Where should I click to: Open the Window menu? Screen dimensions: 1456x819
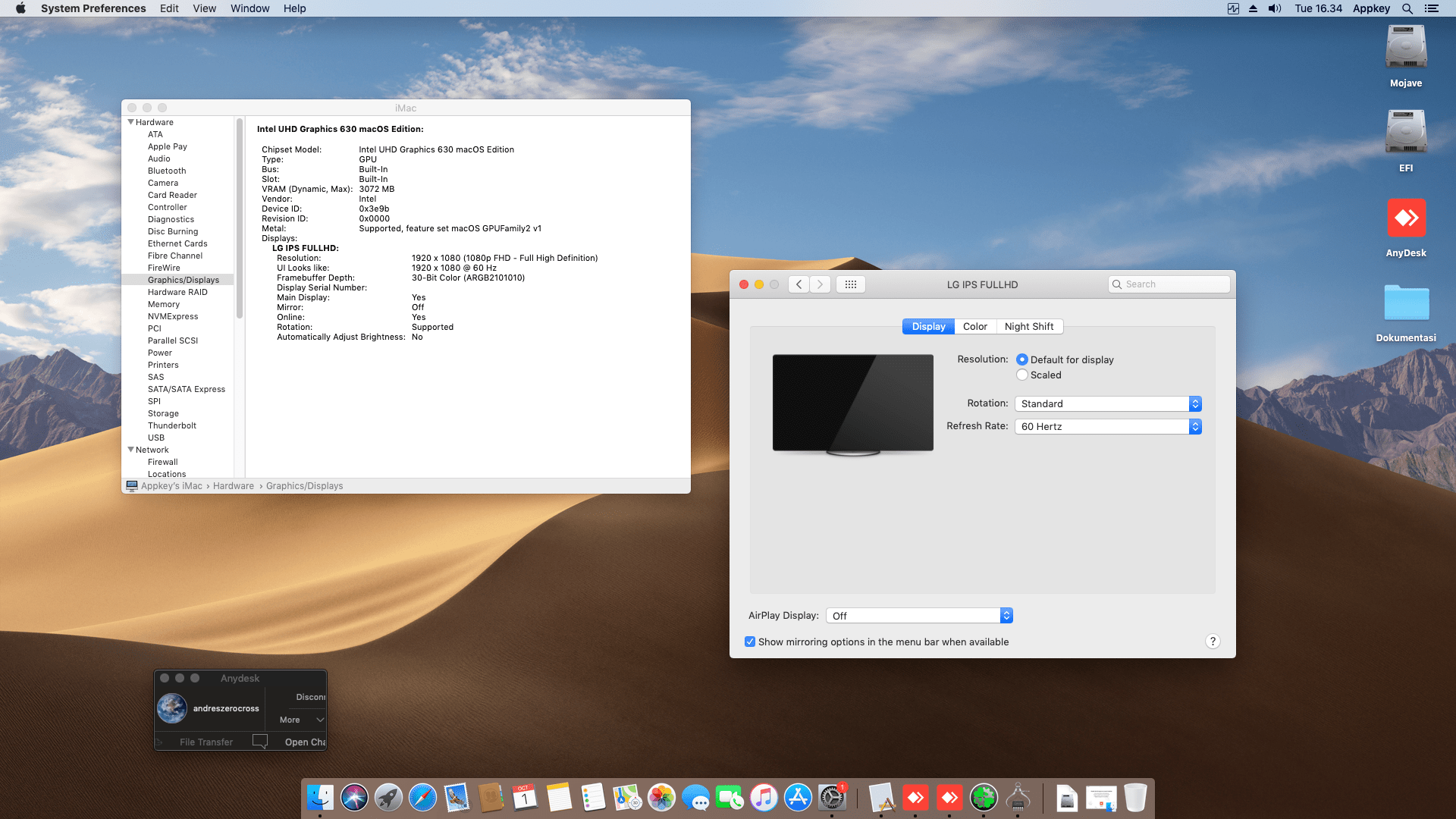pos(249,8)
